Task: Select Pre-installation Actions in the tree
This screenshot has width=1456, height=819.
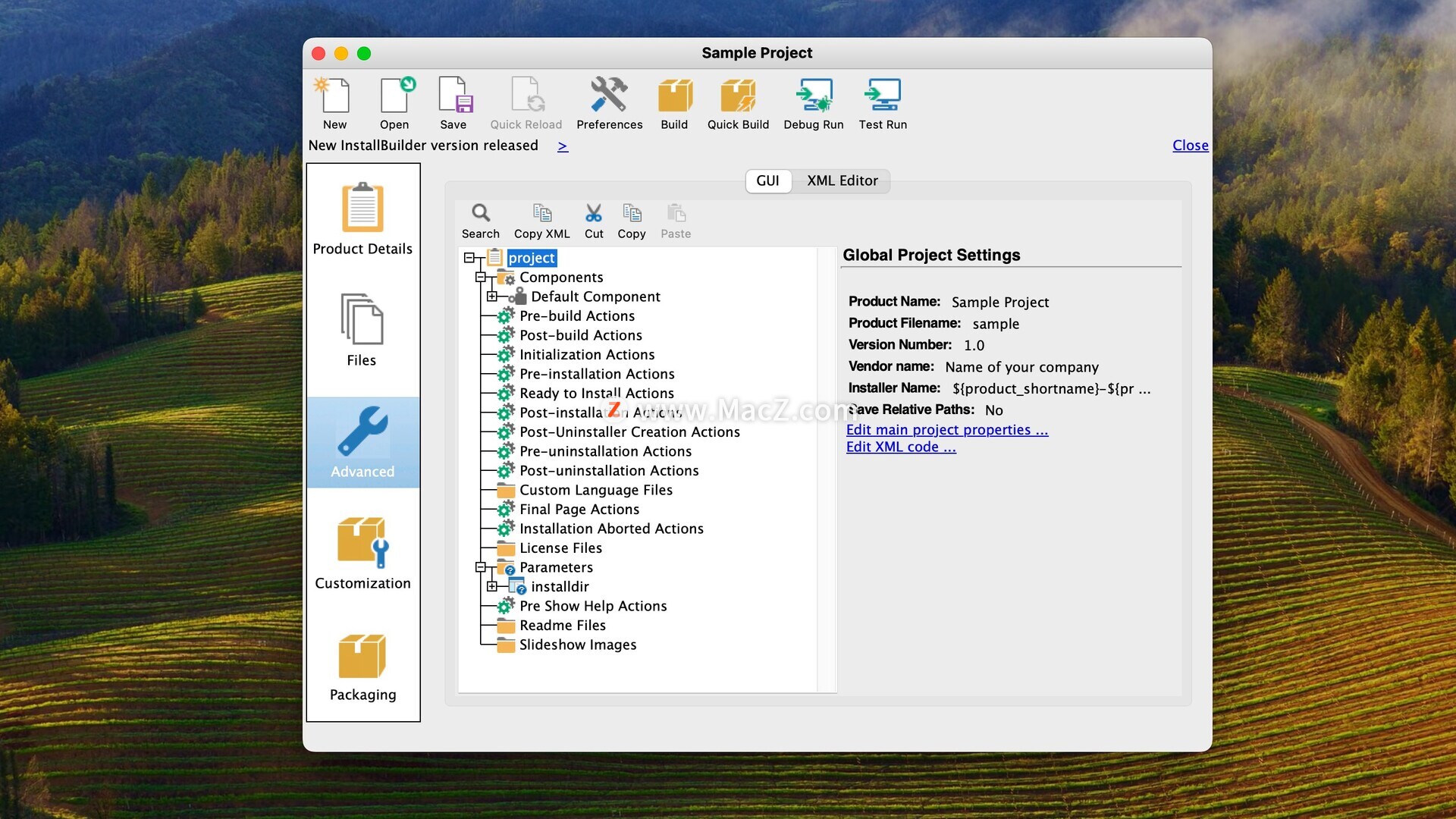Action: pyautogui.click(x=597, y=374)
